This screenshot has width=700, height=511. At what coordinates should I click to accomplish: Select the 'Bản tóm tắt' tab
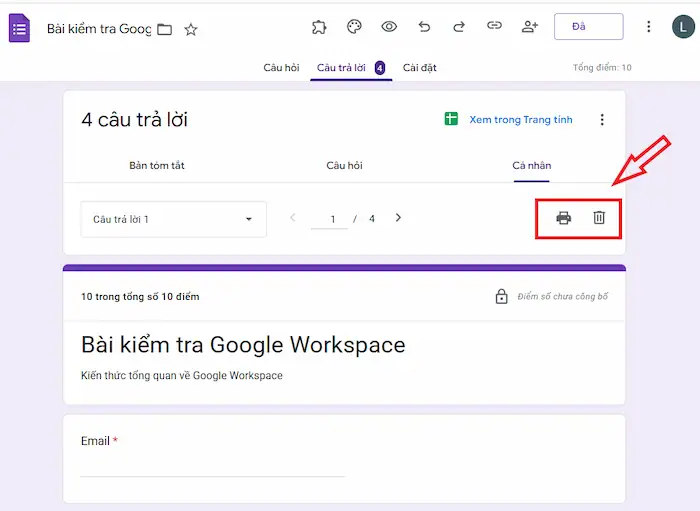point(157,165)
